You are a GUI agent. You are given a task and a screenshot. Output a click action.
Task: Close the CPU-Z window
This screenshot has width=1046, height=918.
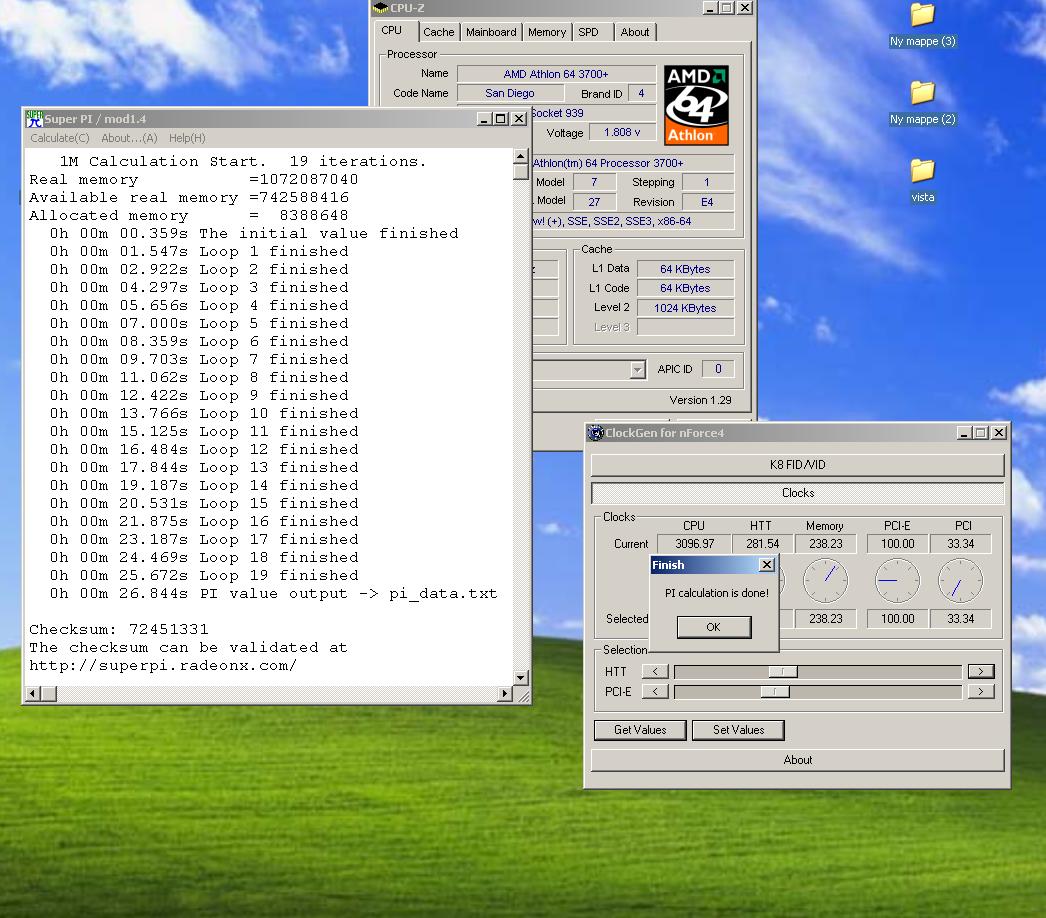click(x=745, y=8)
